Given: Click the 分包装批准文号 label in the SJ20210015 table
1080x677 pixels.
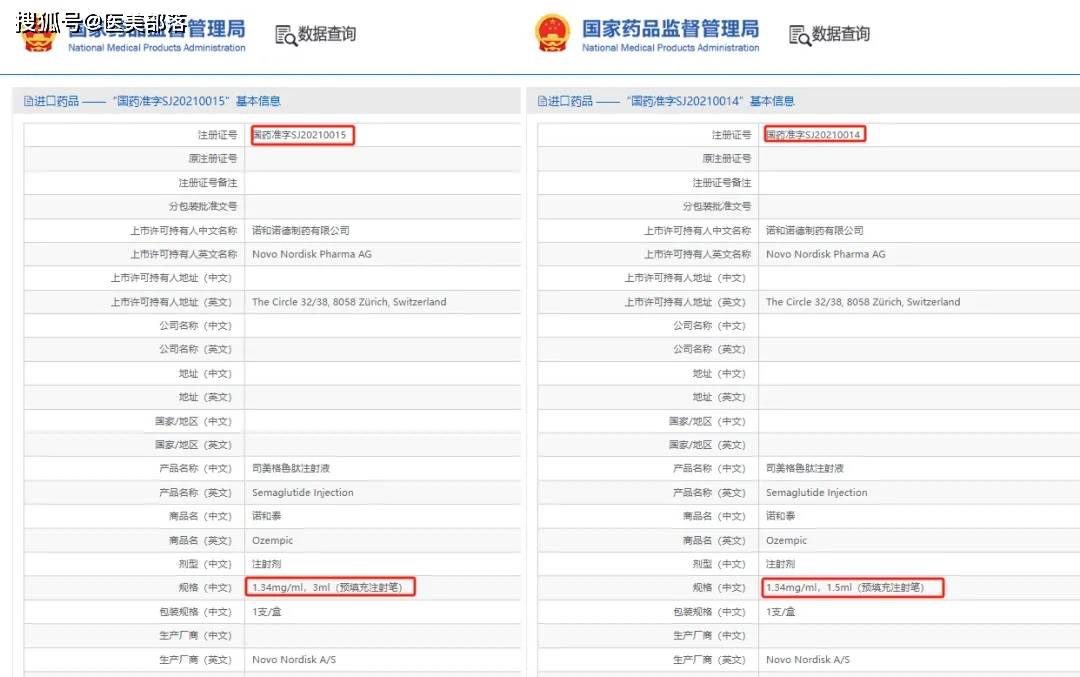Looking at the screenshot, I should tap(203, 206).
